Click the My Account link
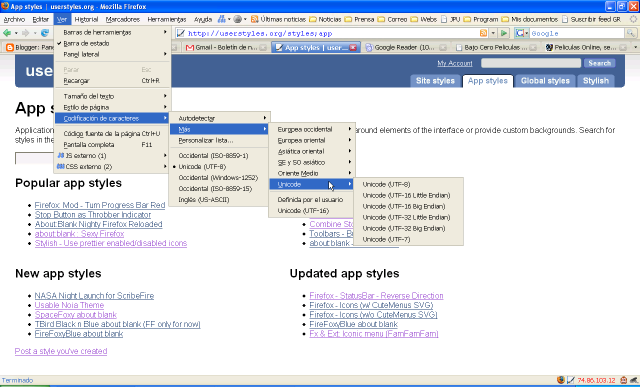 click(455, 63)
